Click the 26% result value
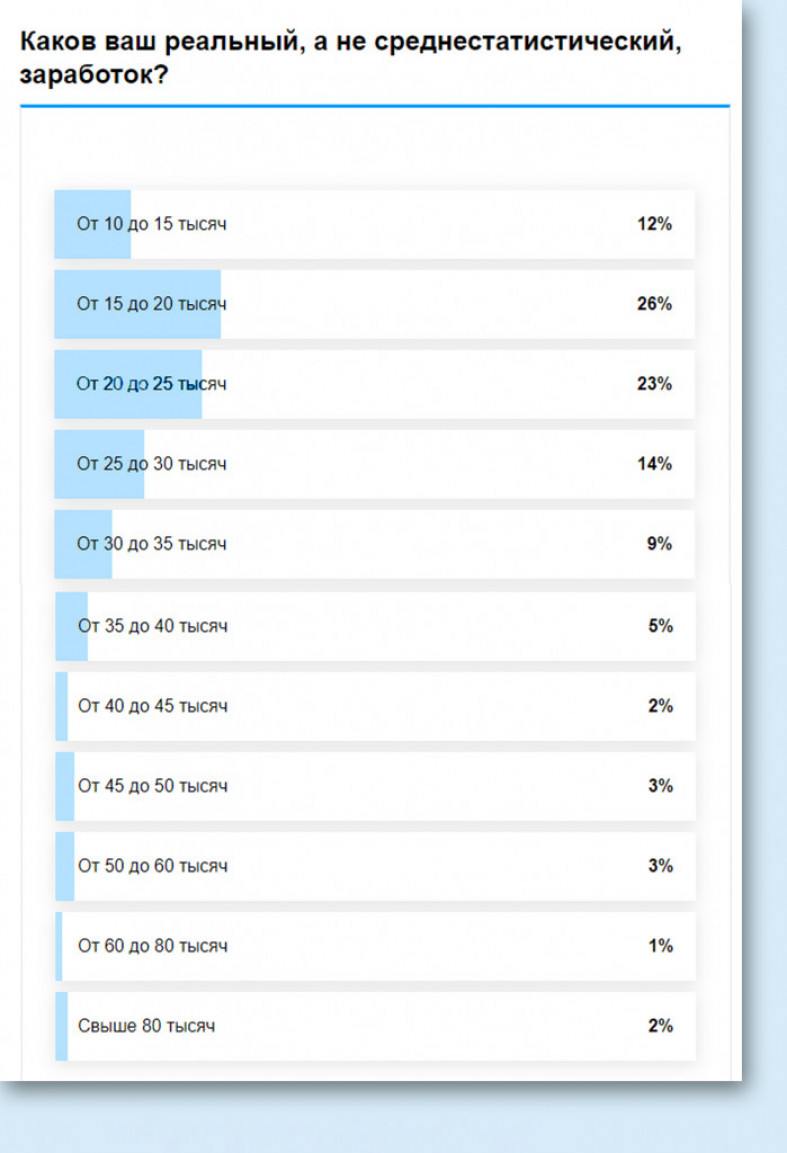This screenshot has height=1153, width=787. (x=655, y=304)
